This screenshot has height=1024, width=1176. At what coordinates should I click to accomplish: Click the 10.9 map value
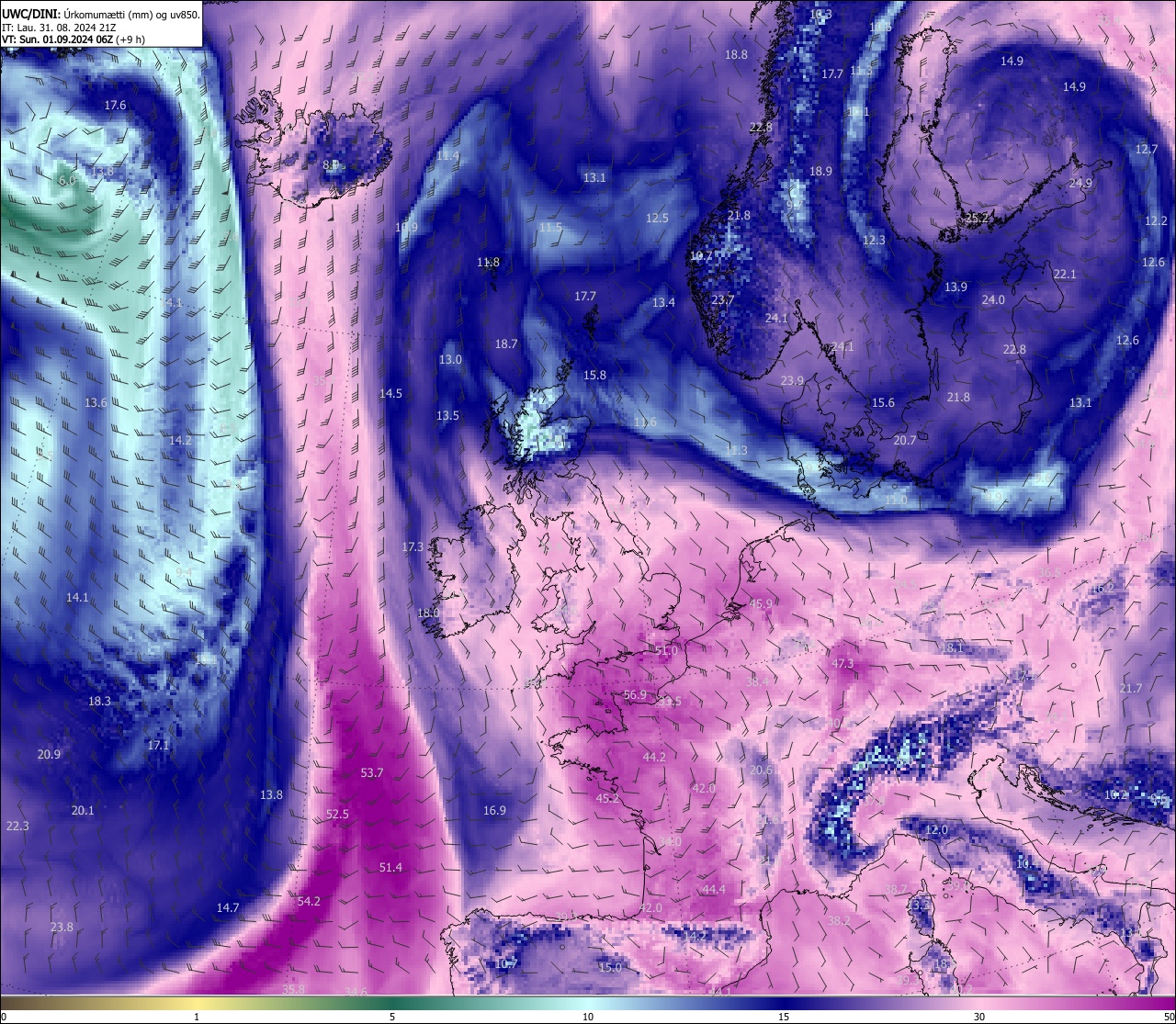406,228
